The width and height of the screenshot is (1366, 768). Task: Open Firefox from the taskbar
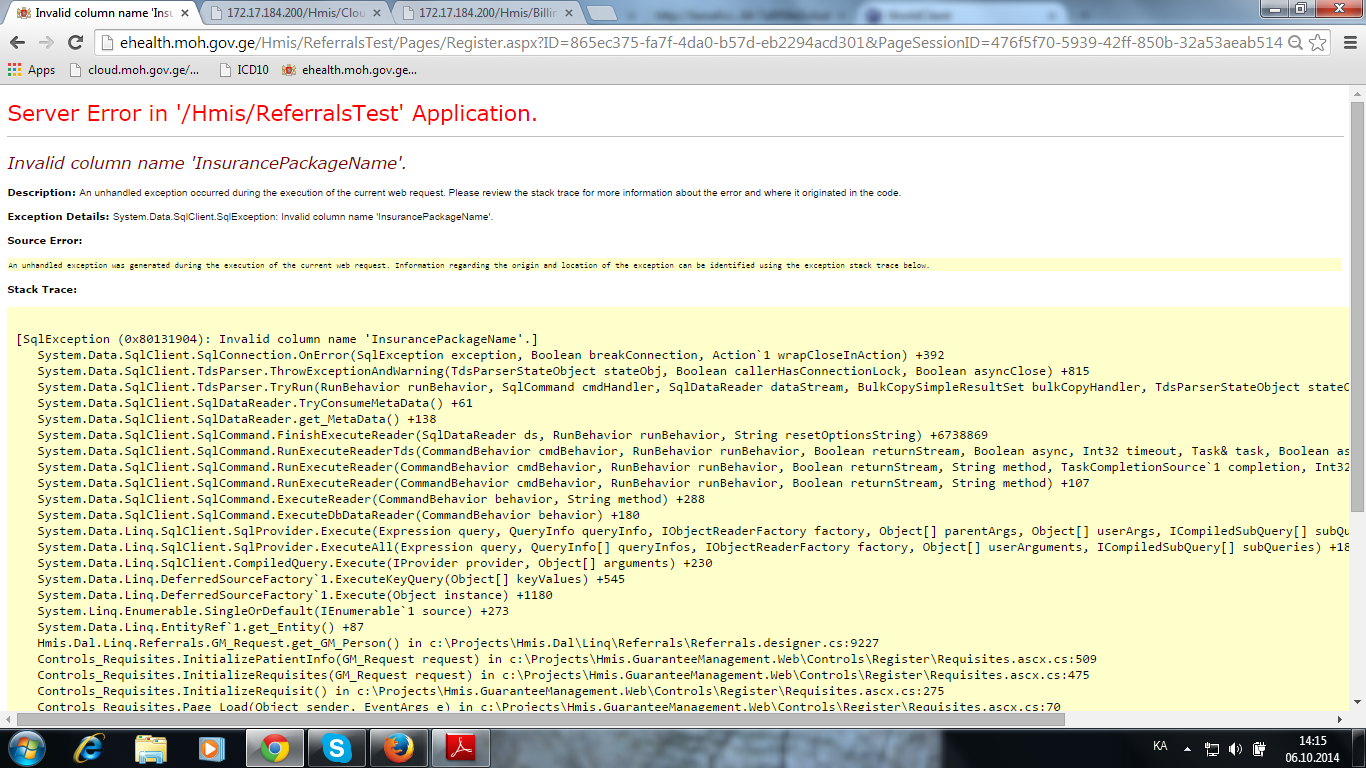tap(399, 748)
